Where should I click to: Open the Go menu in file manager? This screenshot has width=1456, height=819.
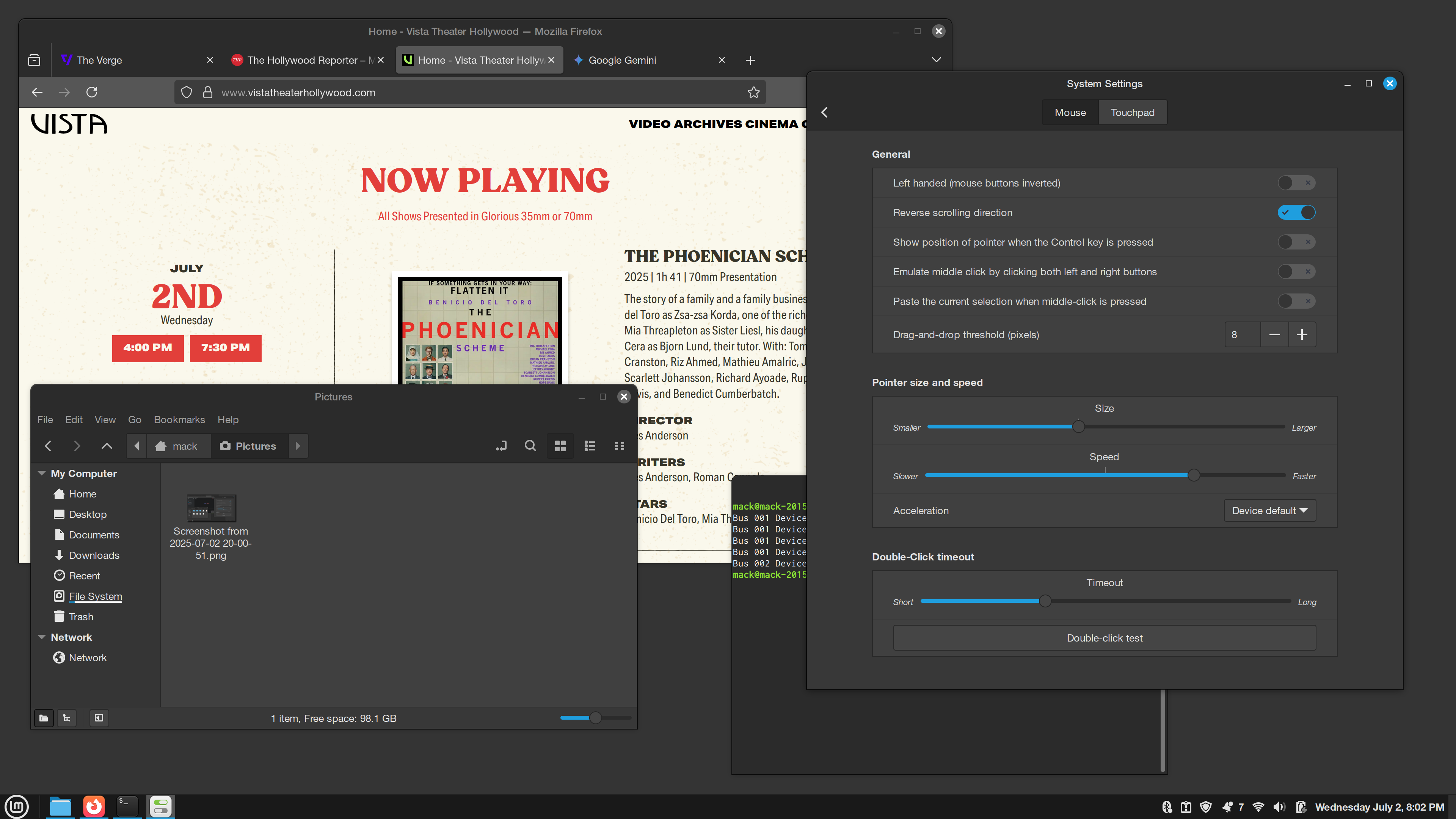point(135,419)
